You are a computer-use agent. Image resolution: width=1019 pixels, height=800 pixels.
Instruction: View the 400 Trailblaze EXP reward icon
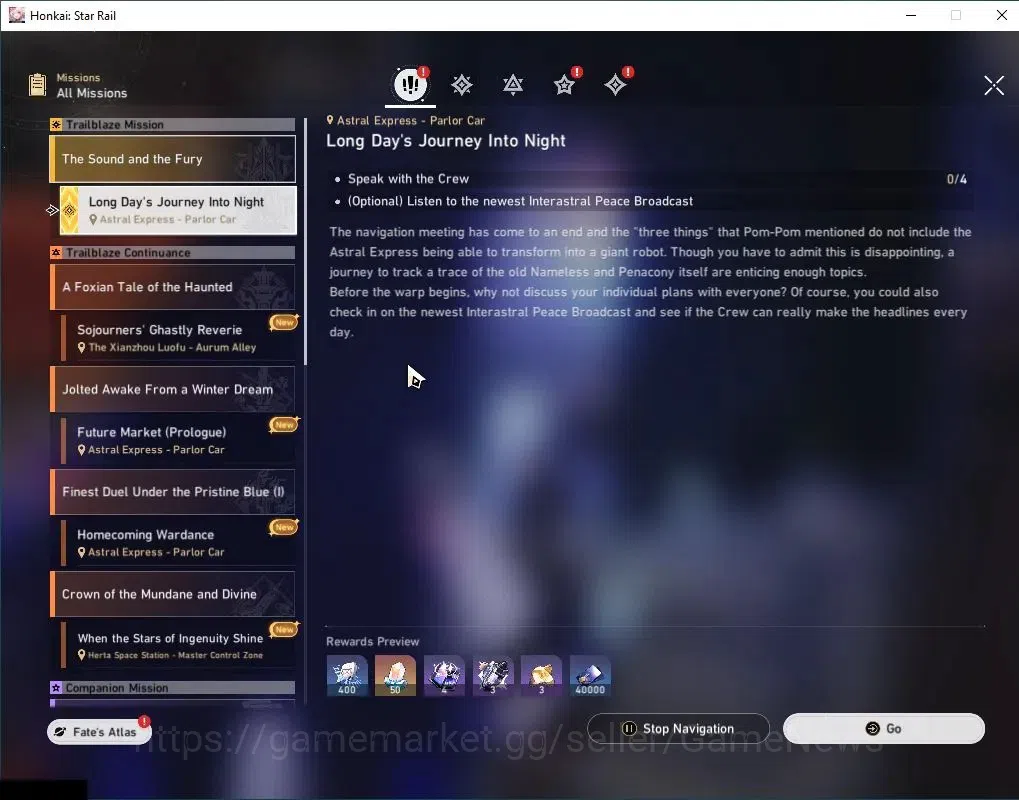tap(346, 676)
